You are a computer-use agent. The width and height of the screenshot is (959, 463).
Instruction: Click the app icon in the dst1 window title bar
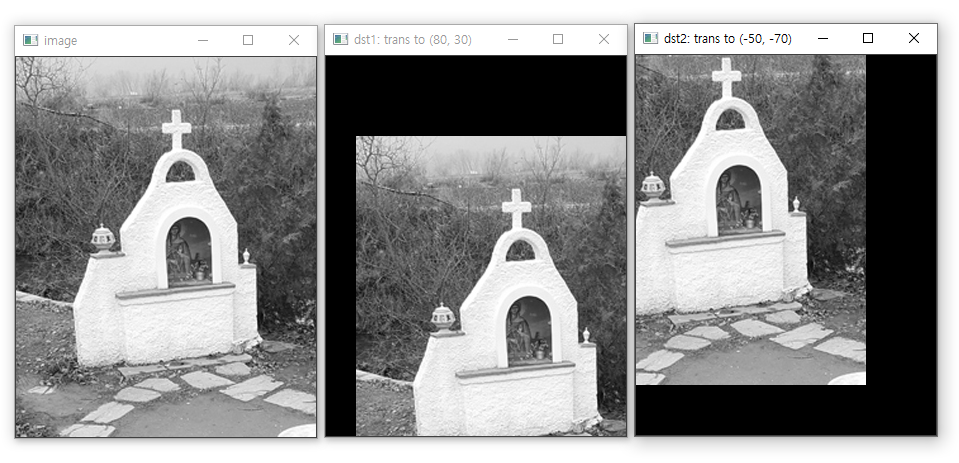[340, 39]
